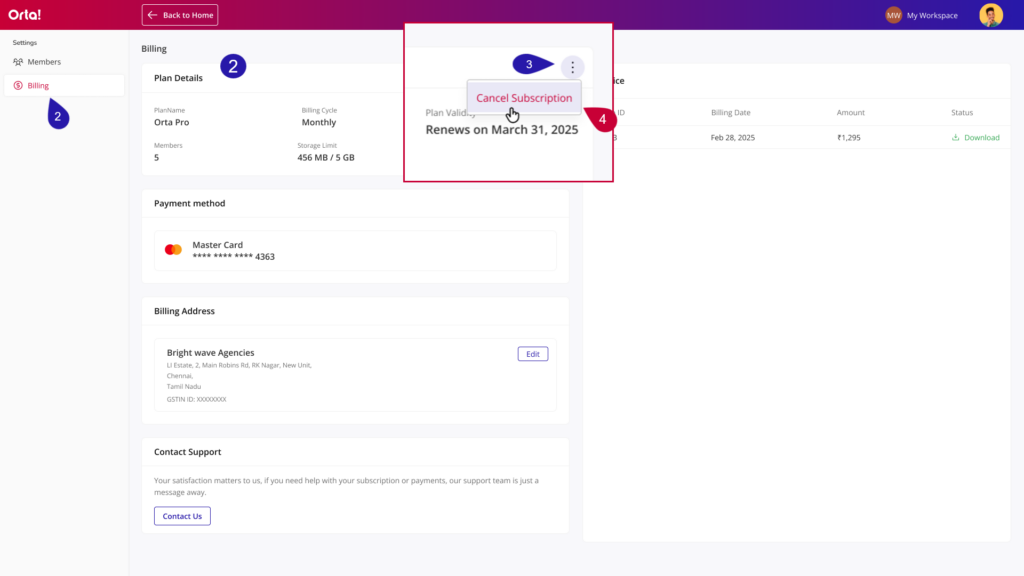1024x576 pixels.
Task: Download the Feb 28, 2025 invoice
Action: click(x=975, y=137)
